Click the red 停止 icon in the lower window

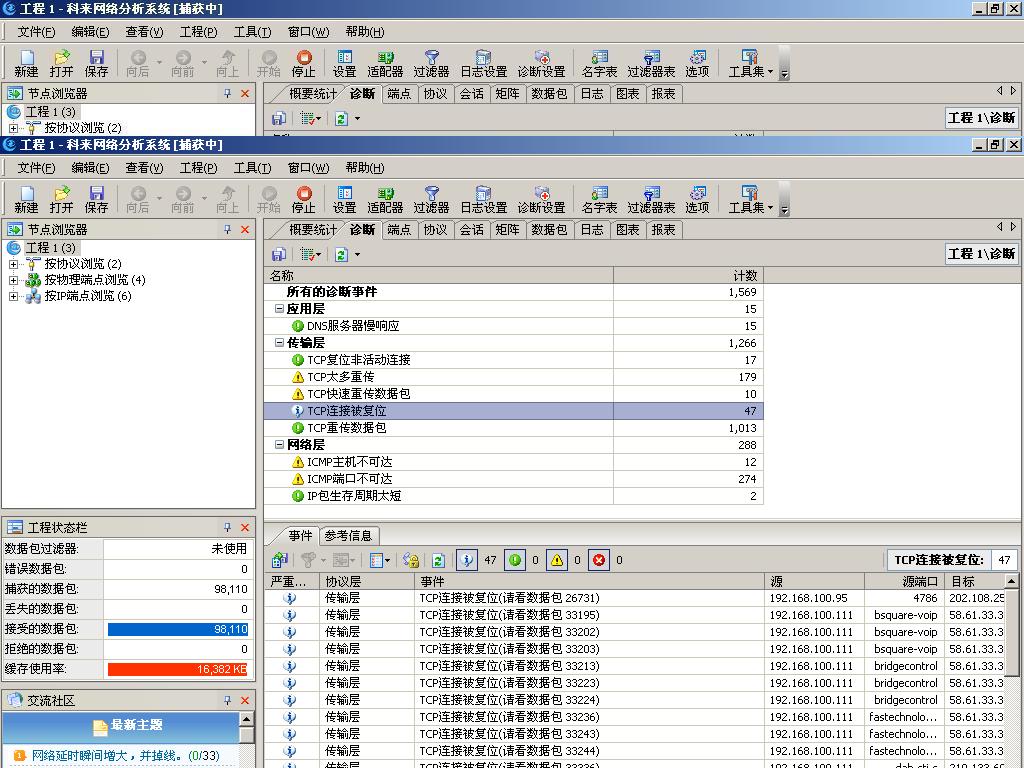[x=304, y=199]
